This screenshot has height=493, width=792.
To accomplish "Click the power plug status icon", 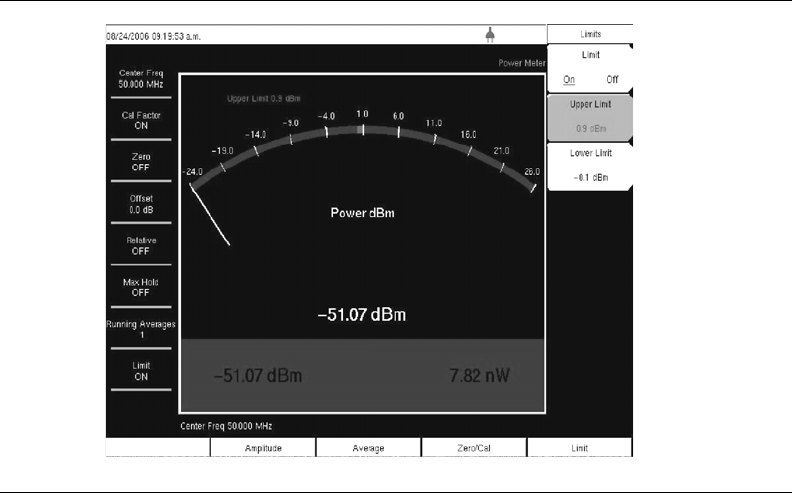I will point(490,35).
